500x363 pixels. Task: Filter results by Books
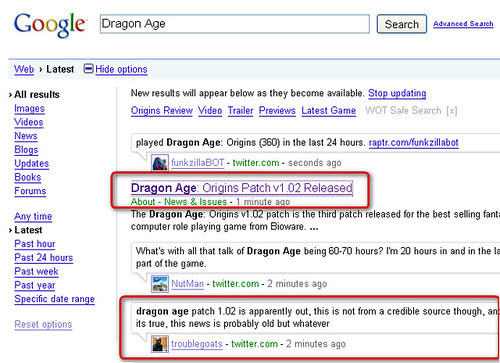tap(28, 177)
